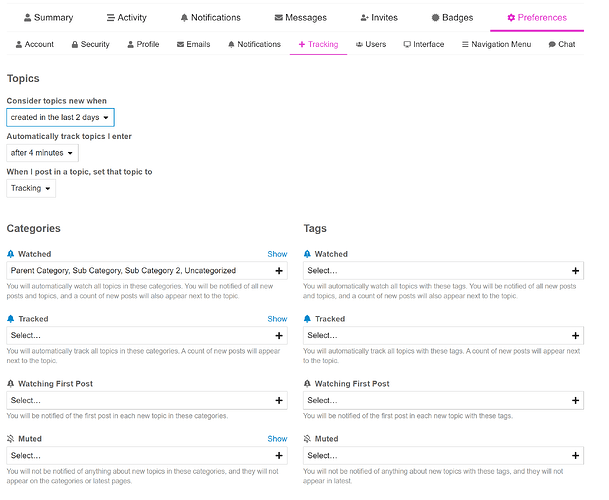Click plus icon in Tags Muted field

click(576, 456)
